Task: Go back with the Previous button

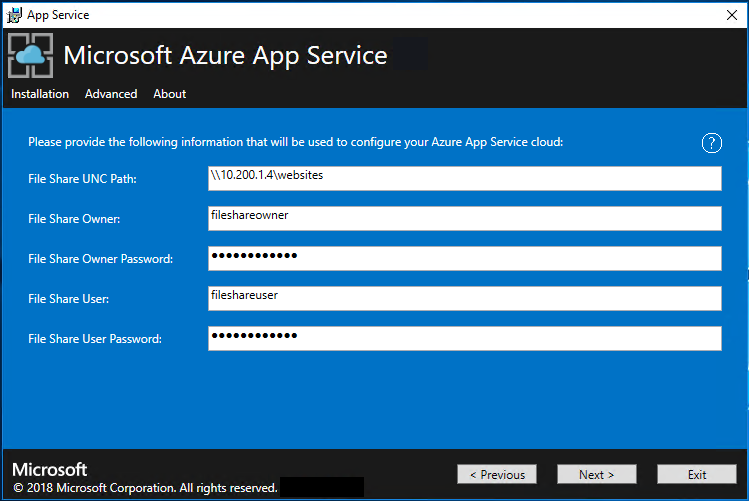Action: (497, 474)
